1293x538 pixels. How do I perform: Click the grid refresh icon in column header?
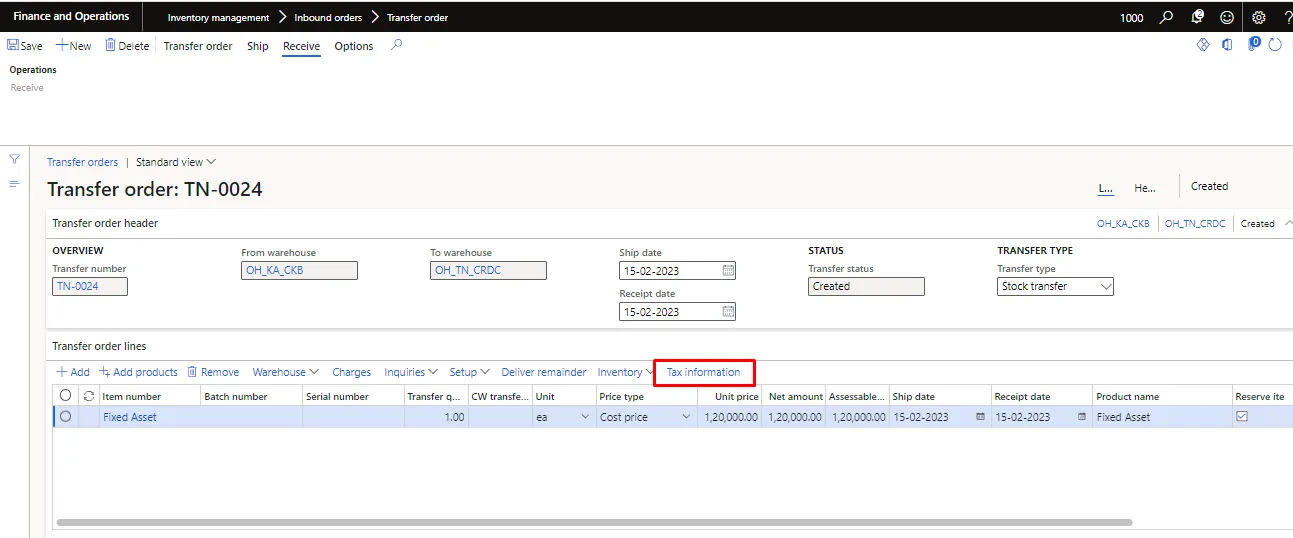point(89,396)
